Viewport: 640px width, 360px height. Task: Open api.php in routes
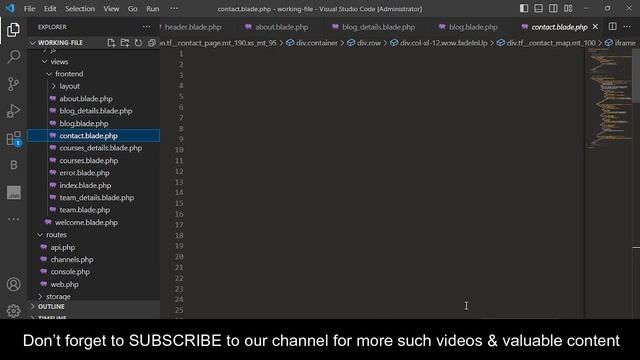point(62,247)
